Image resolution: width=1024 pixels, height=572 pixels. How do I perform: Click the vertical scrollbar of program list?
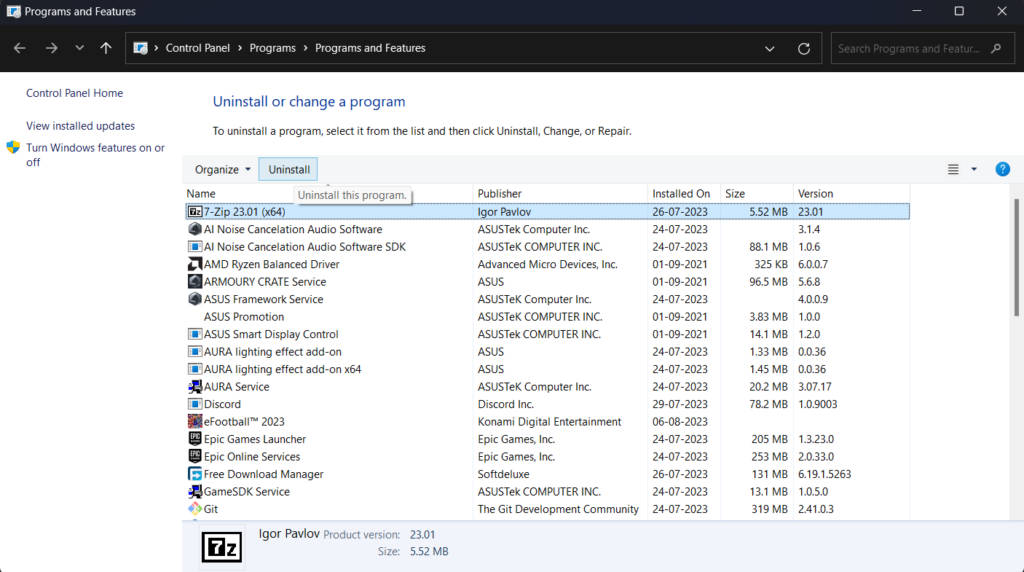click(x=1016, y=257)
